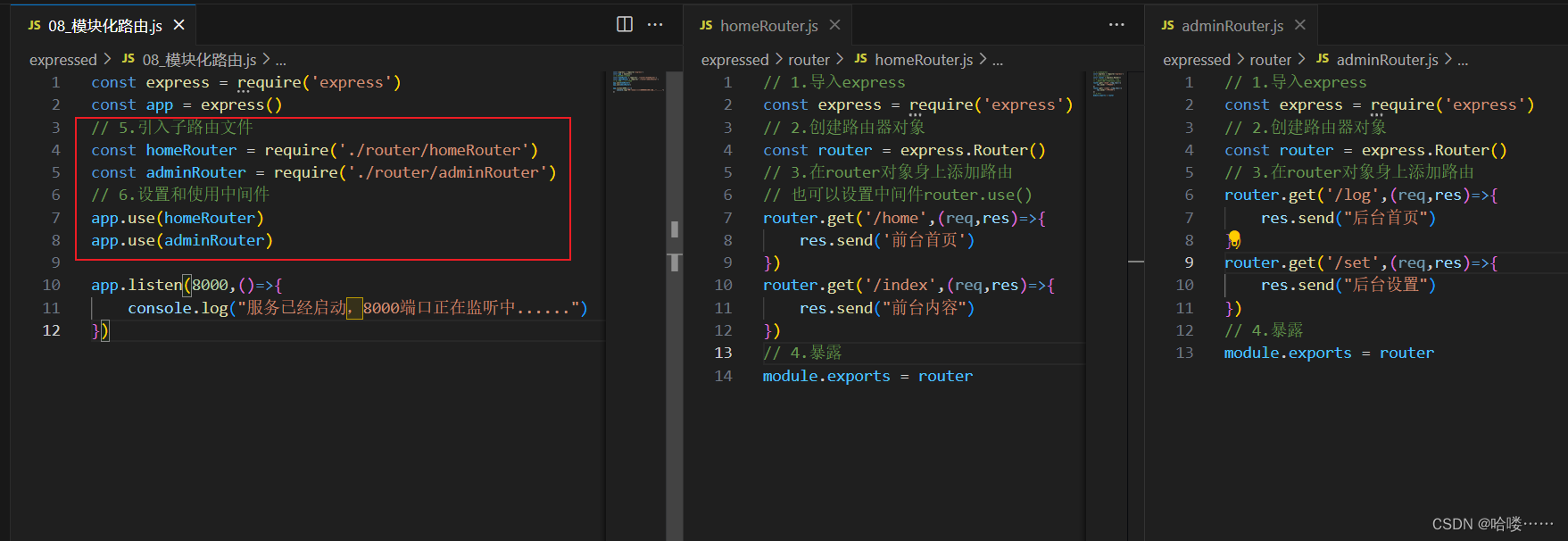The image size is (1568, 541).
Task: Switch to the adminRouter.js tab
Action: pos(1232,26)
